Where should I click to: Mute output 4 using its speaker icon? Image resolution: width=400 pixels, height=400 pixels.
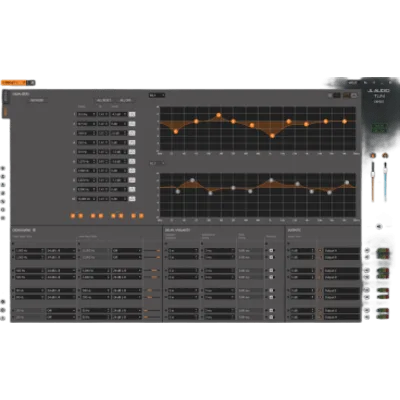[367, 277]
